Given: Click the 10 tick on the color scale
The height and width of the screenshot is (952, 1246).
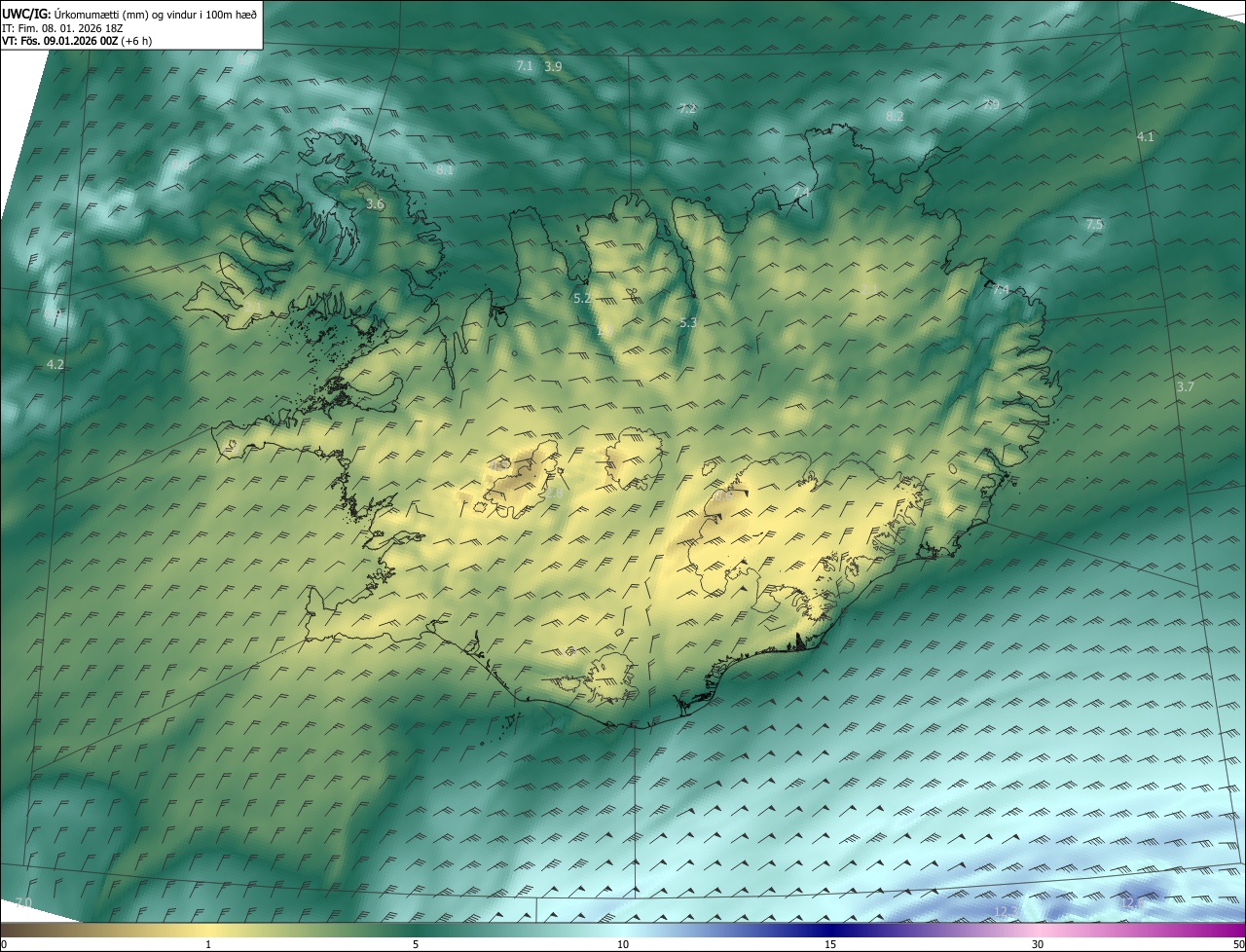Looking at the screenshot, I should point(623,945).
